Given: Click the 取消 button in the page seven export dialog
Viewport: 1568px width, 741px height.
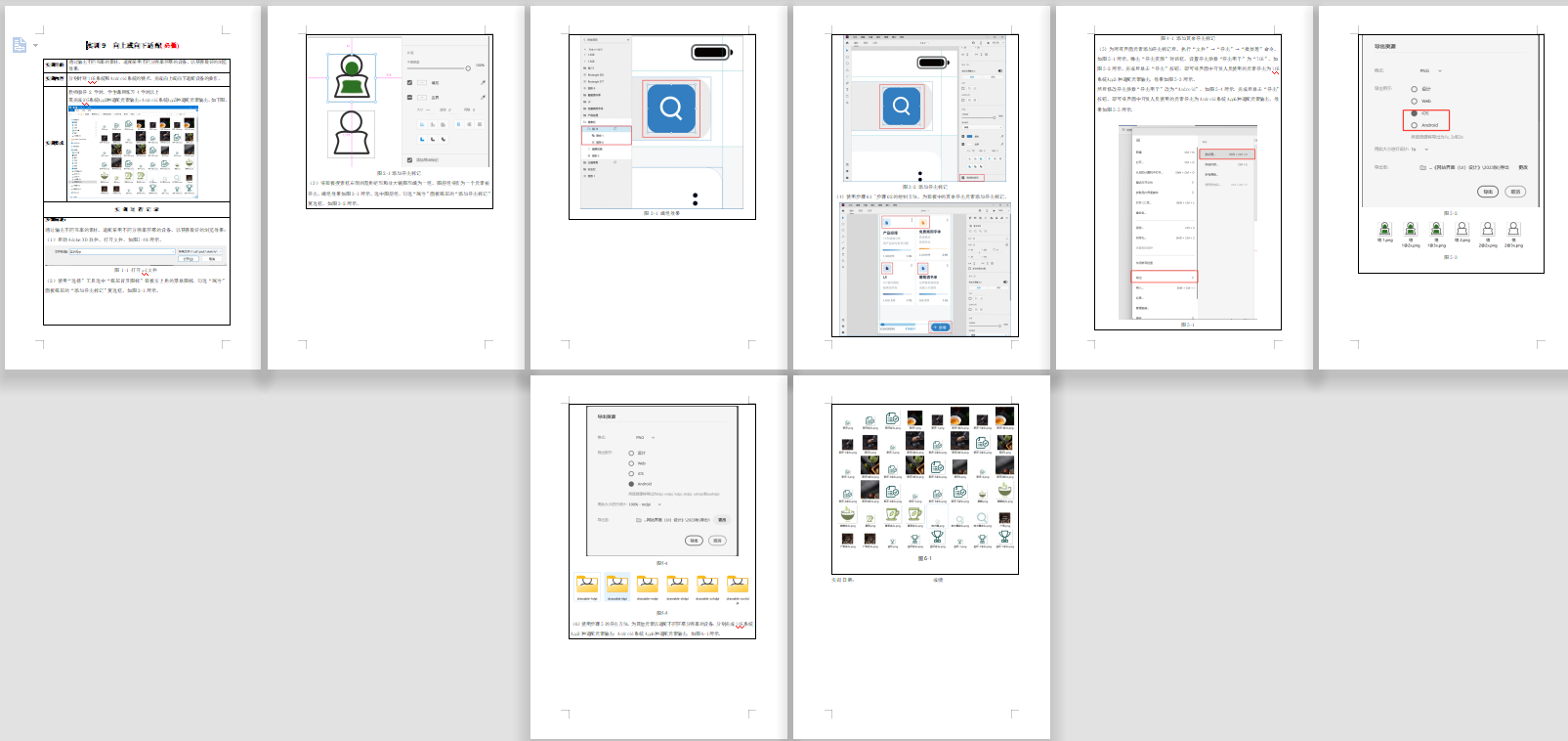Looking at the screenshot, I should pos(717,541).
